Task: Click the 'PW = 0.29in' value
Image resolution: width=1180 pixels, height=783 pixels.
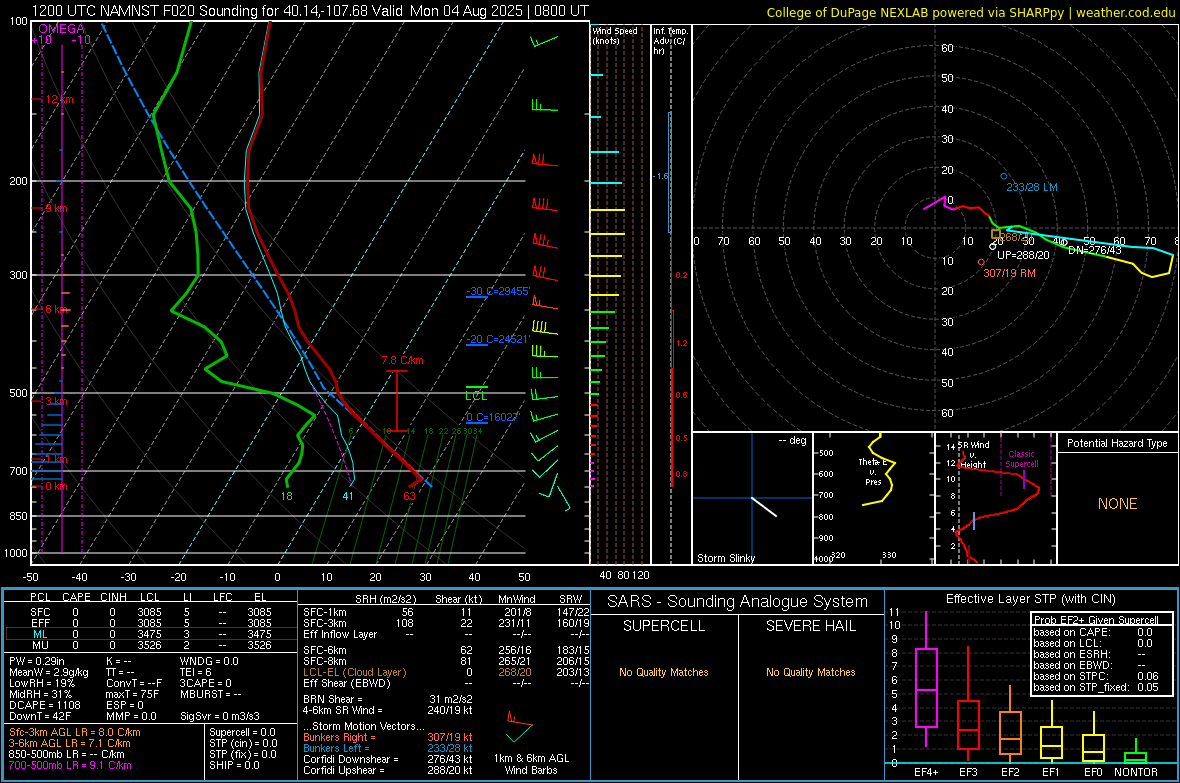Action: click(x=36, y=661)
